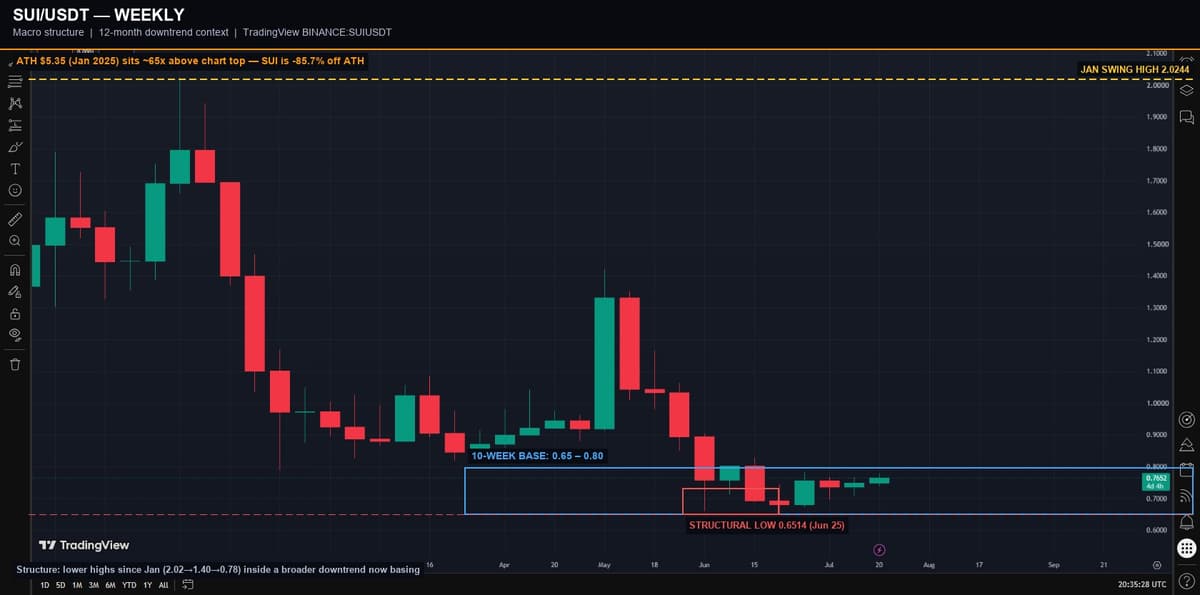Select the pitchfork/Gann pattern tool icon
The height and width of the screenshot is (595, 1200).
[x=15, y=103]
